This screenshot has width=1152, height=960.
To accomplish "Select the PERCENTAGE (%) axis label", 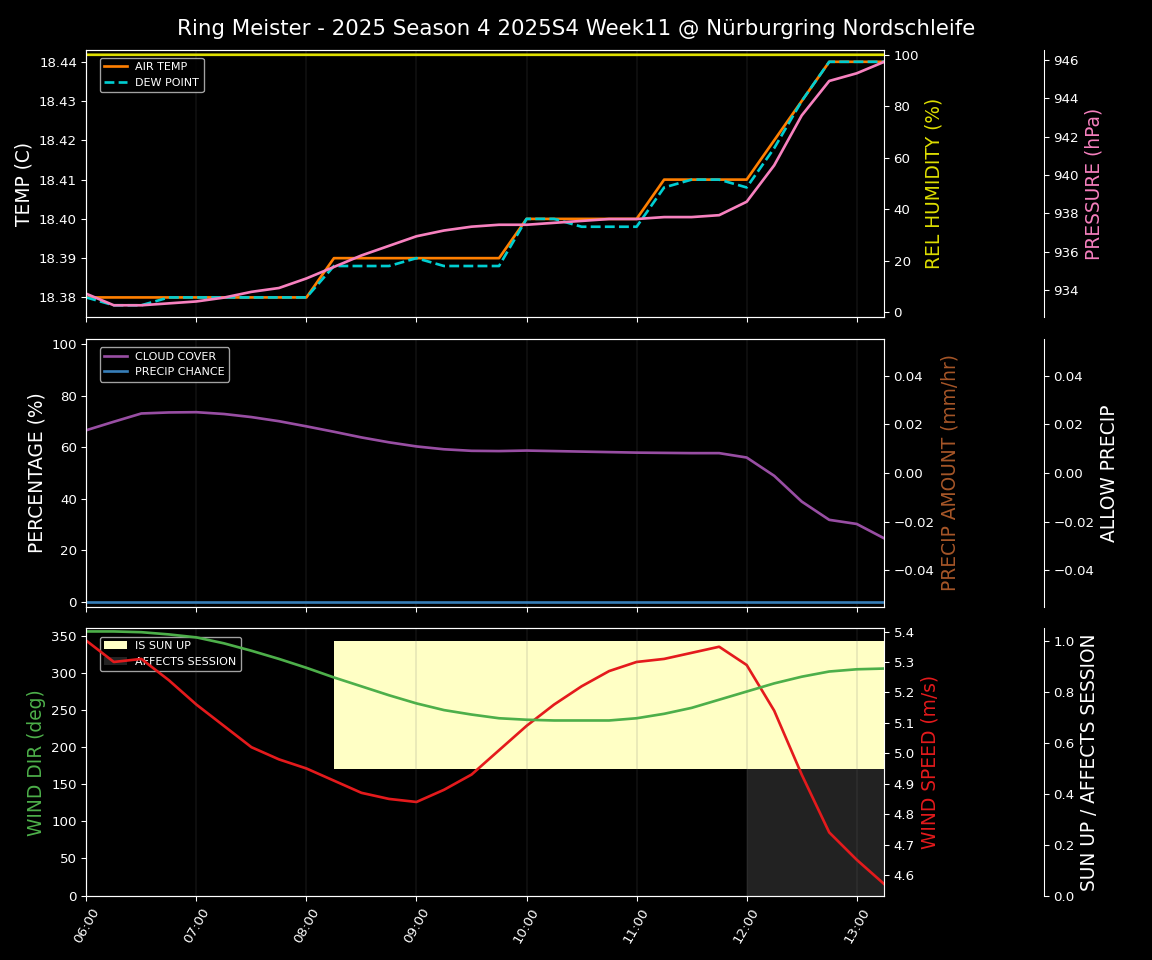I will 36,473.
